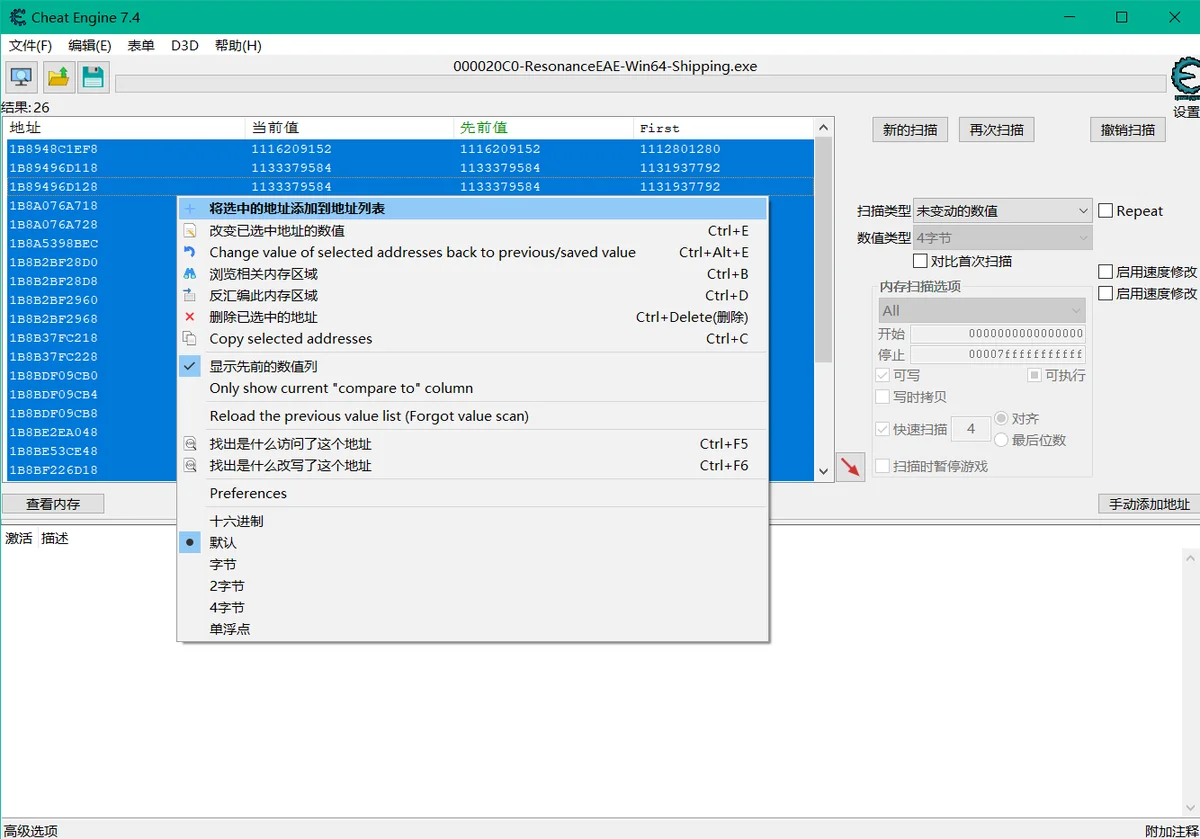Toggle the 快速扫描 checkbox

pos(882,429)
